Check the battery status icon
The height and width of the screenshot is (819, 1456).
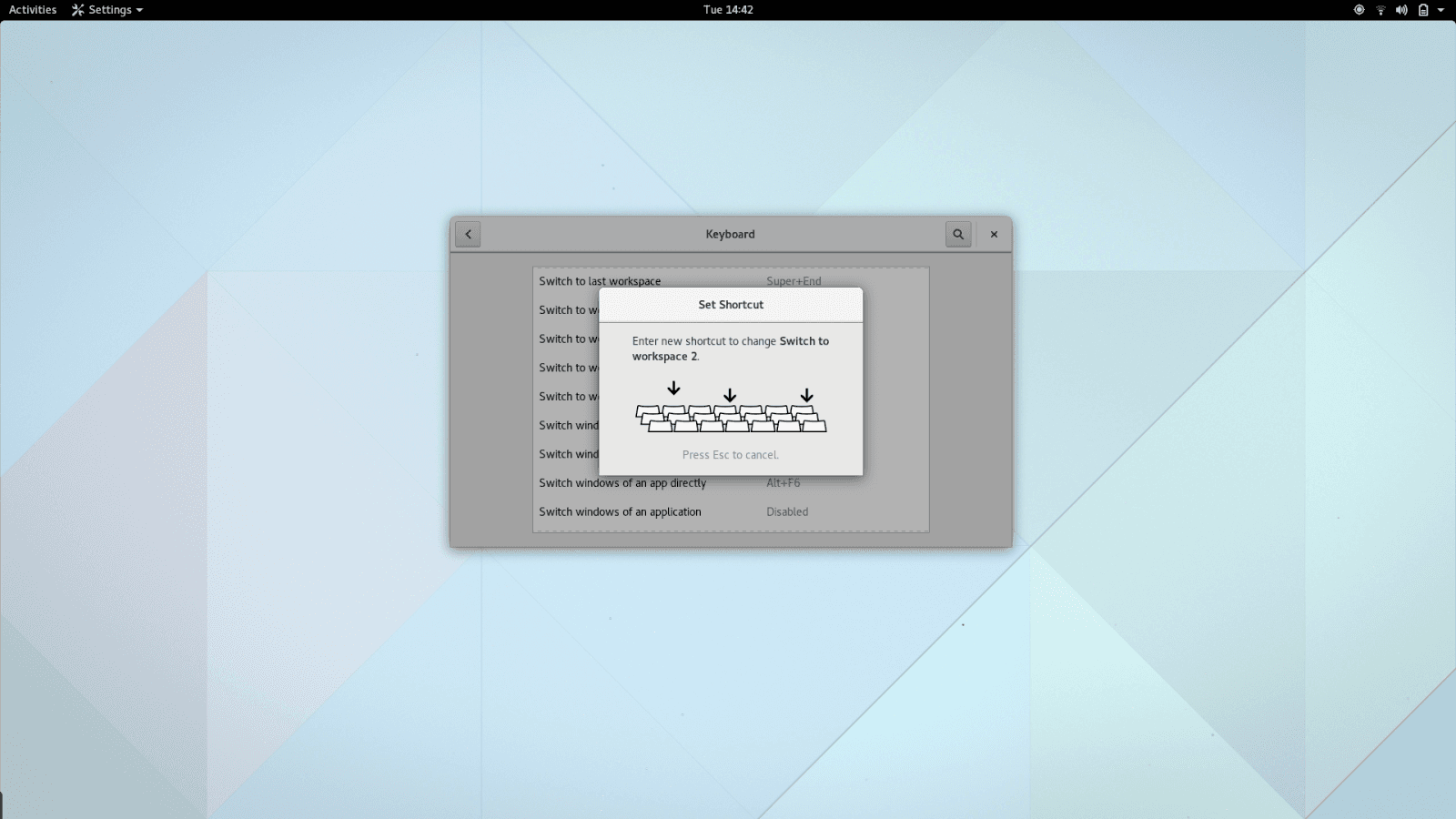click(x=1423, y=10)
